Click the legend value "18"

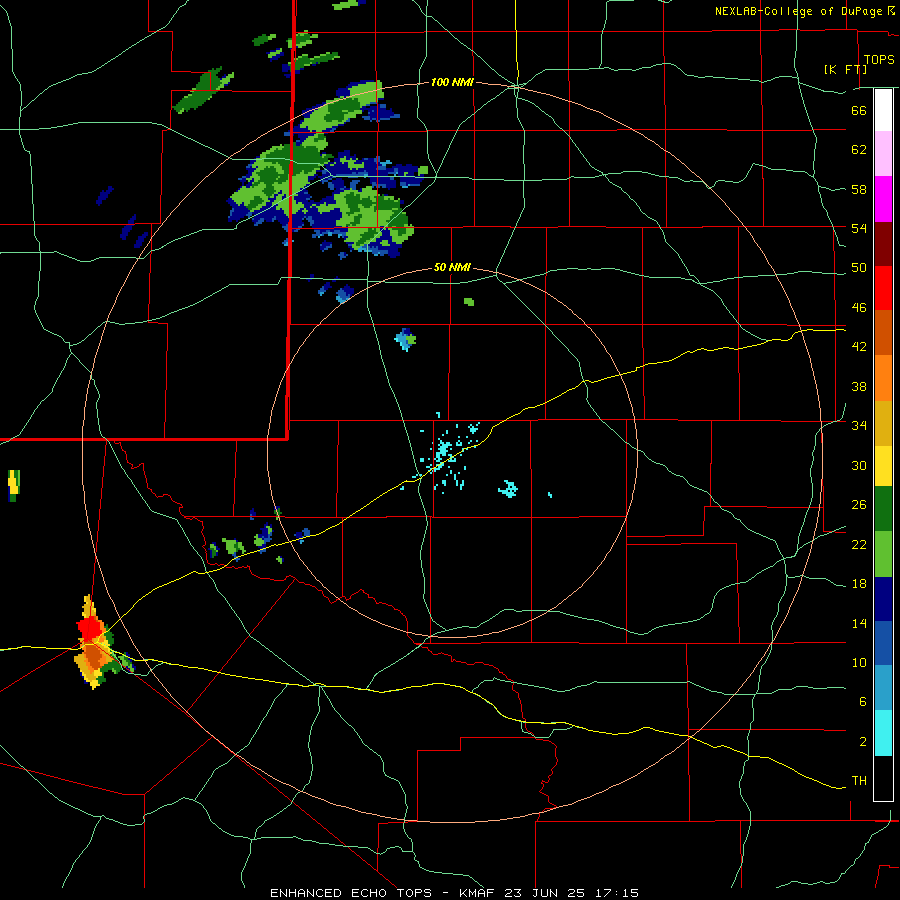(x=859, y=584)
